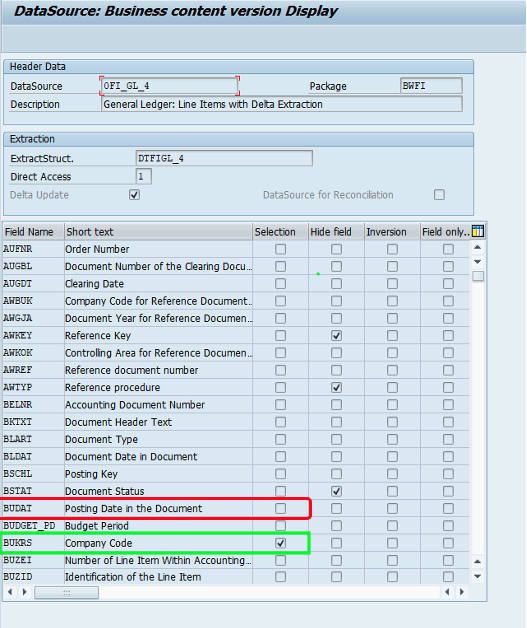Screen dimensions: 527x628
Task: Click the Package field BWFI
Action: [431, 86]
